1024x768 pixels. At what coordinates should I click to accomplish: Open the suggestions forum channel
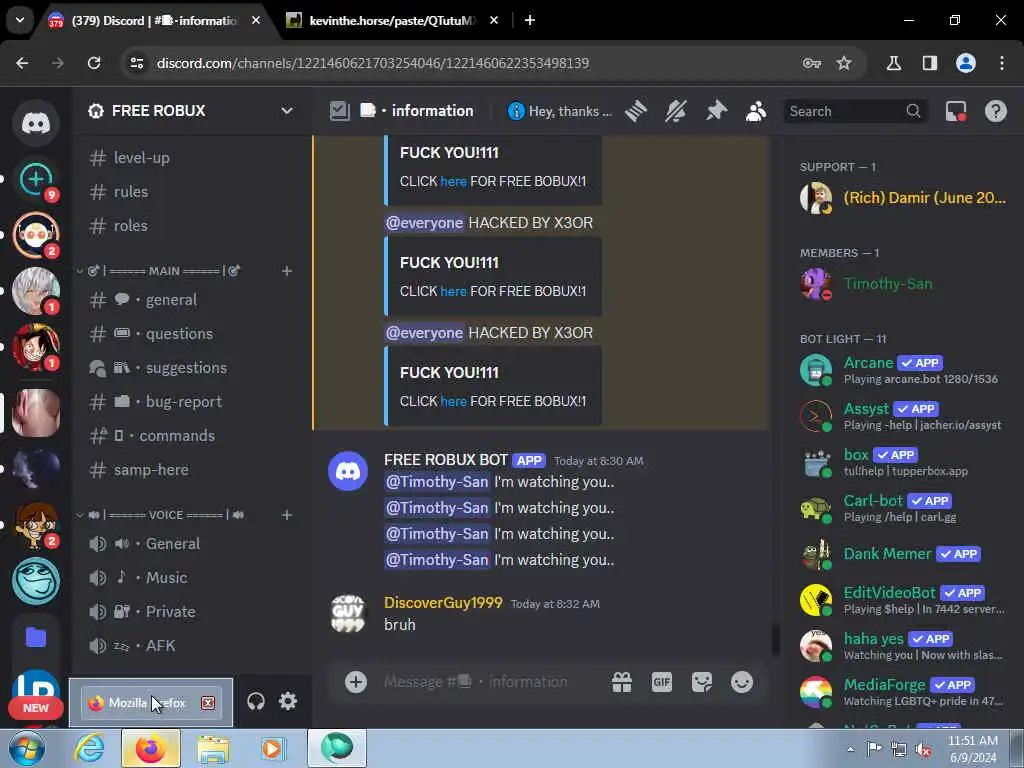click(x=191, y=368)
